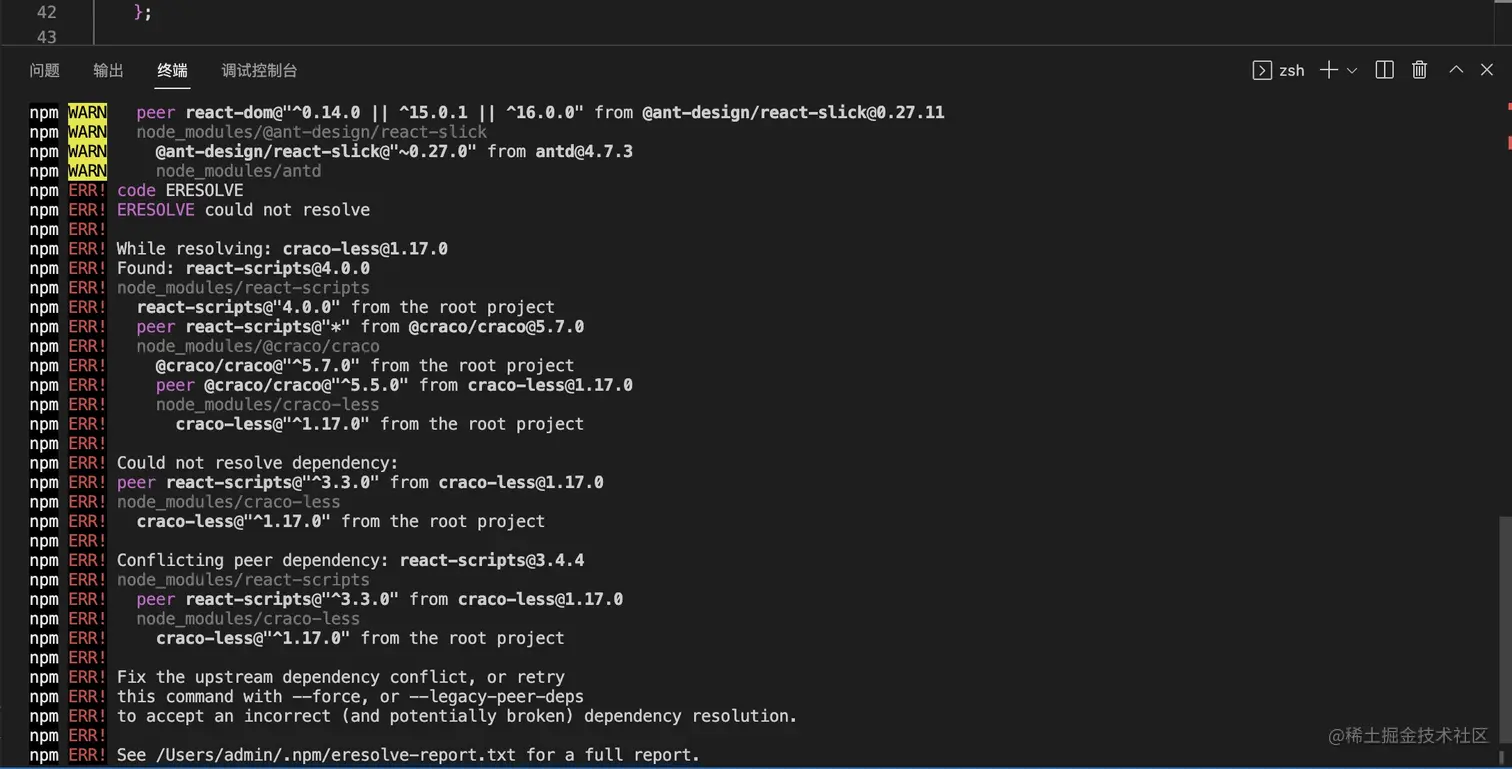1512x769 pixels.
Task: Click the zsh terminal name label
Action: [x=1292, y=70]
